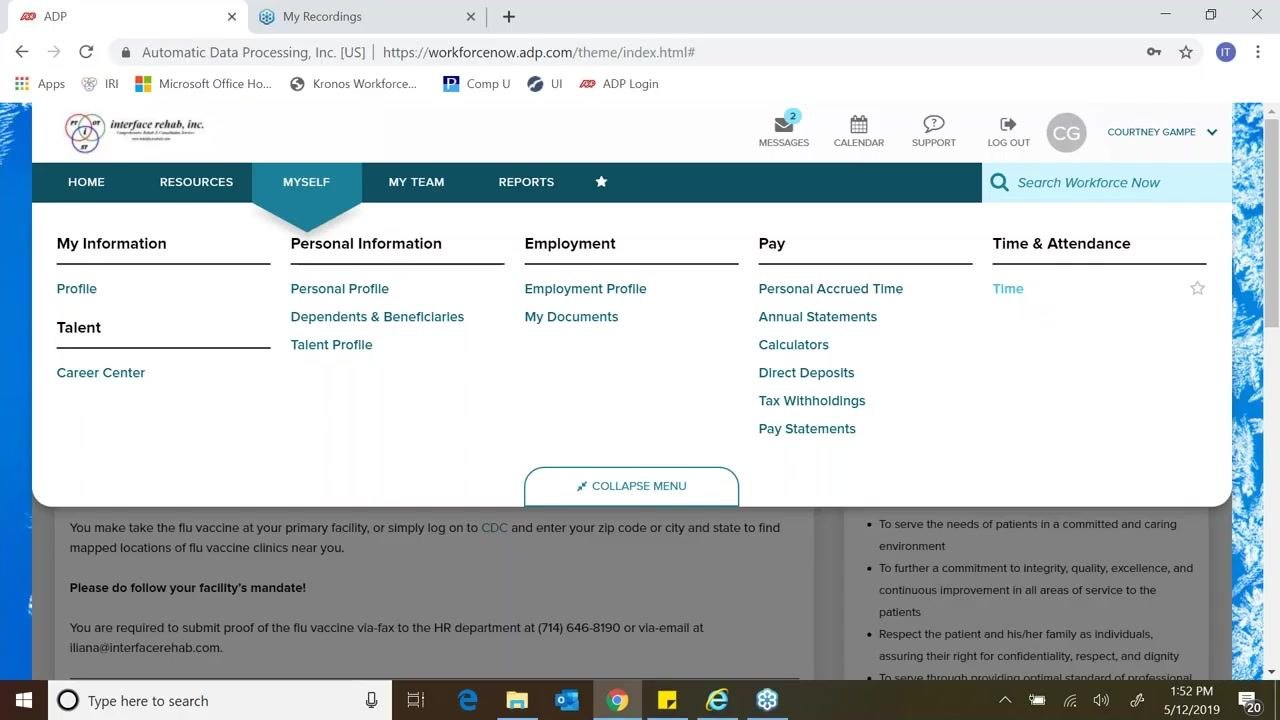Viewport: 1280px width, 720px height.
Task: Open the Pay Statements link
Action: pos(807,428)
